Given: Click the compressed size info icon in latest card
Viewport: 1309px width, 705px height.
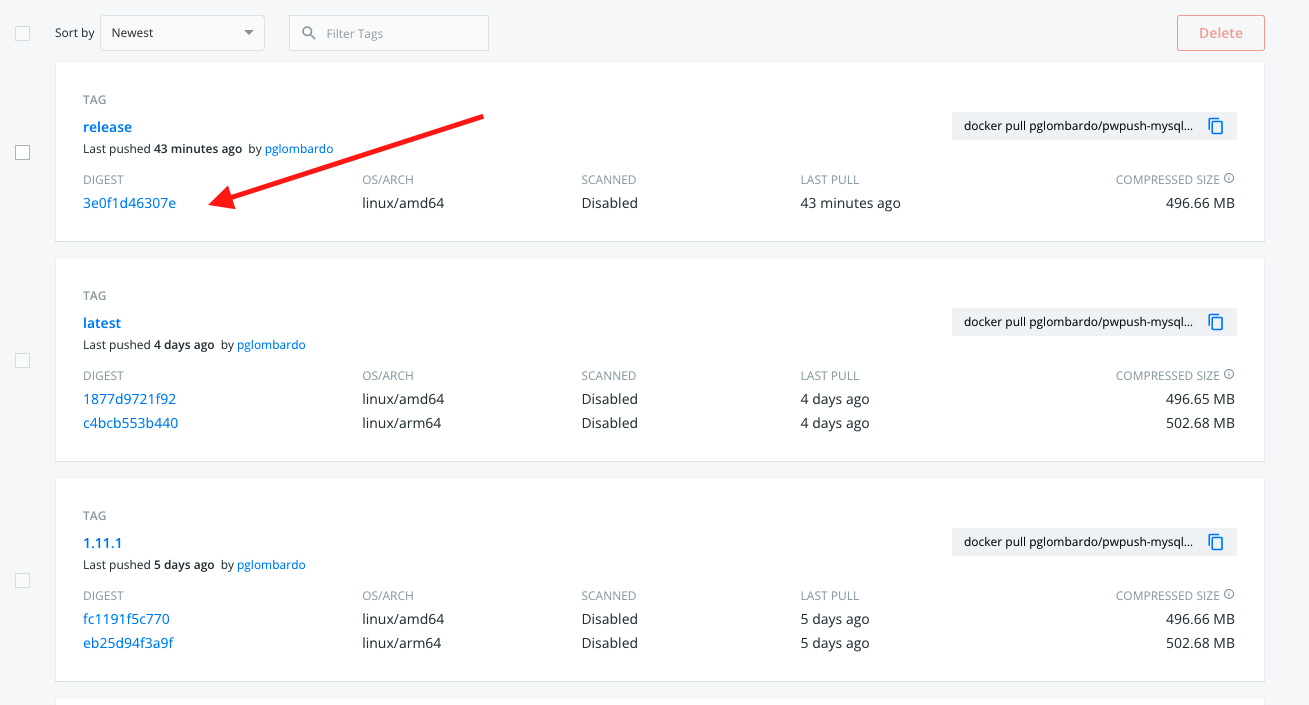Looking at the screenshot, I should click(1229, 375).
